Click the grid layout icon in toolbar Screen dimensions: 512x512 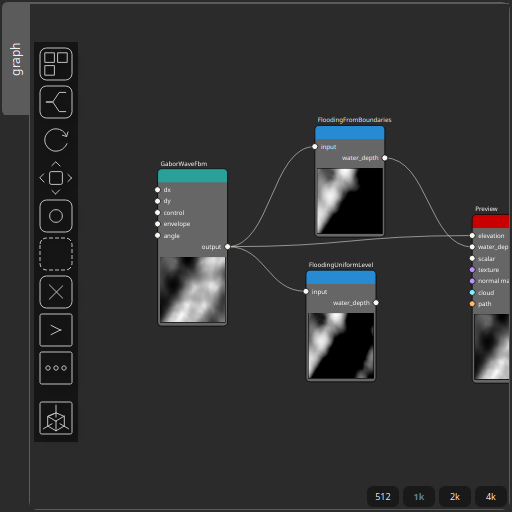pyautogui.click(x=56, y=64)
